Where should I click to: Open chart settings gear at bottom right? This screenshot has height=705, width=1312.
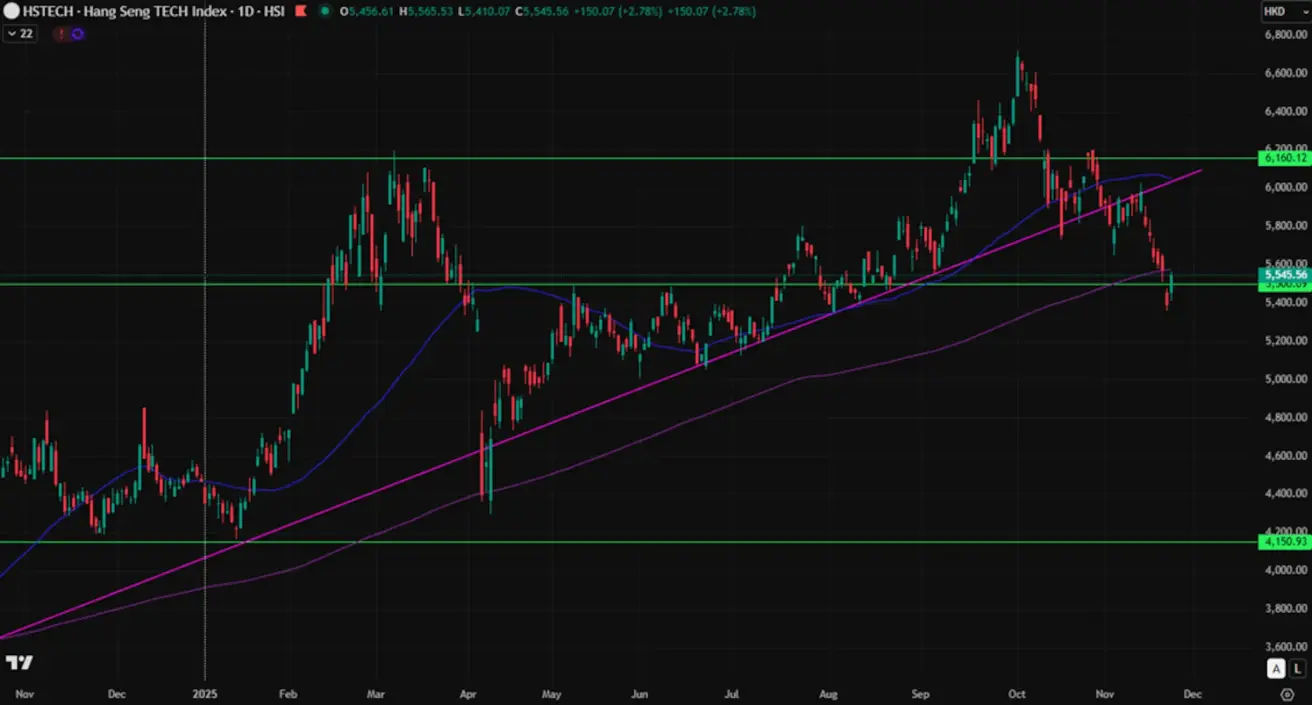click(x=1287, y=693)
